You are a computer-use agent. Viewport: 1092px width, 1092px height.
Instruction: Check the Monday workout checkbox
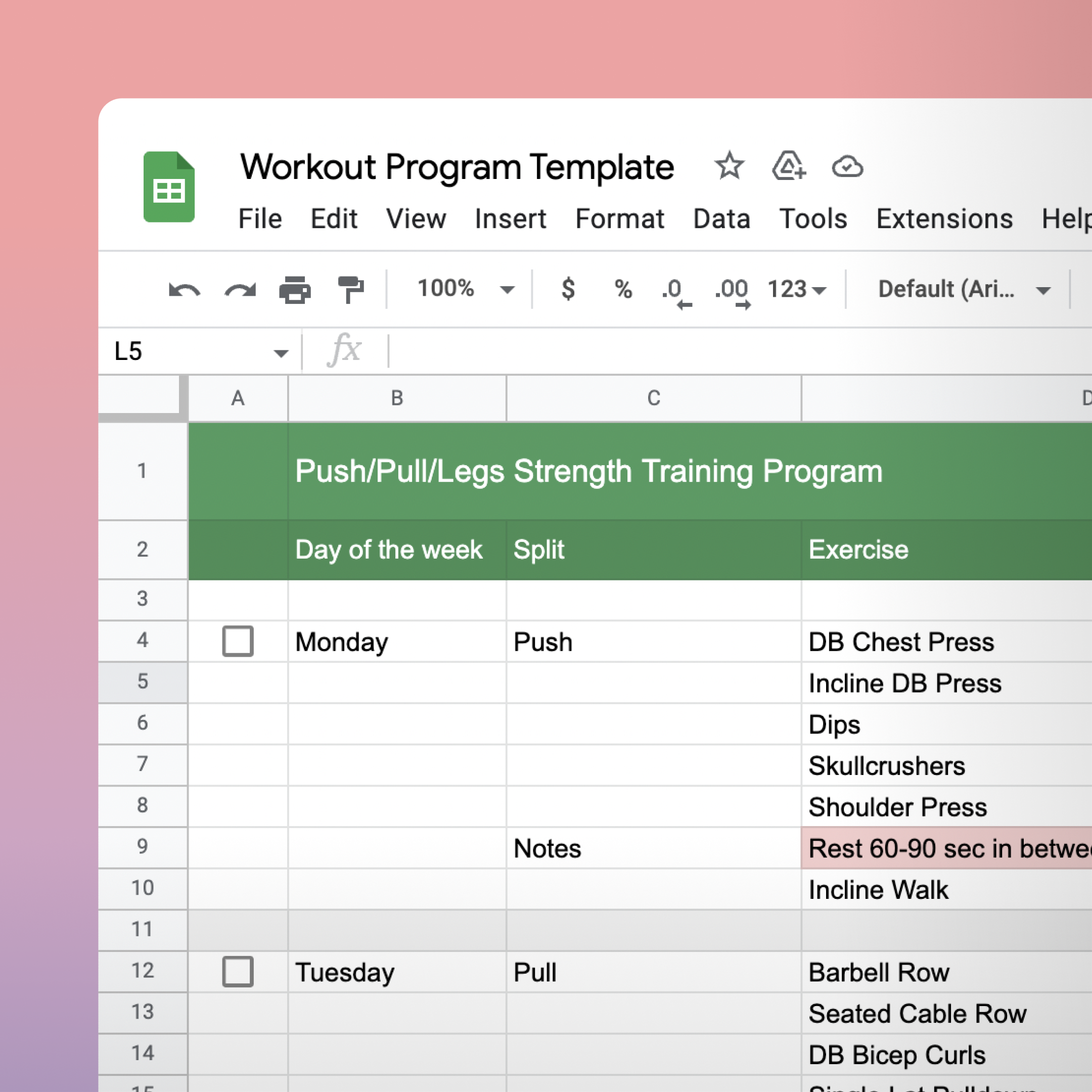point(238,641)
